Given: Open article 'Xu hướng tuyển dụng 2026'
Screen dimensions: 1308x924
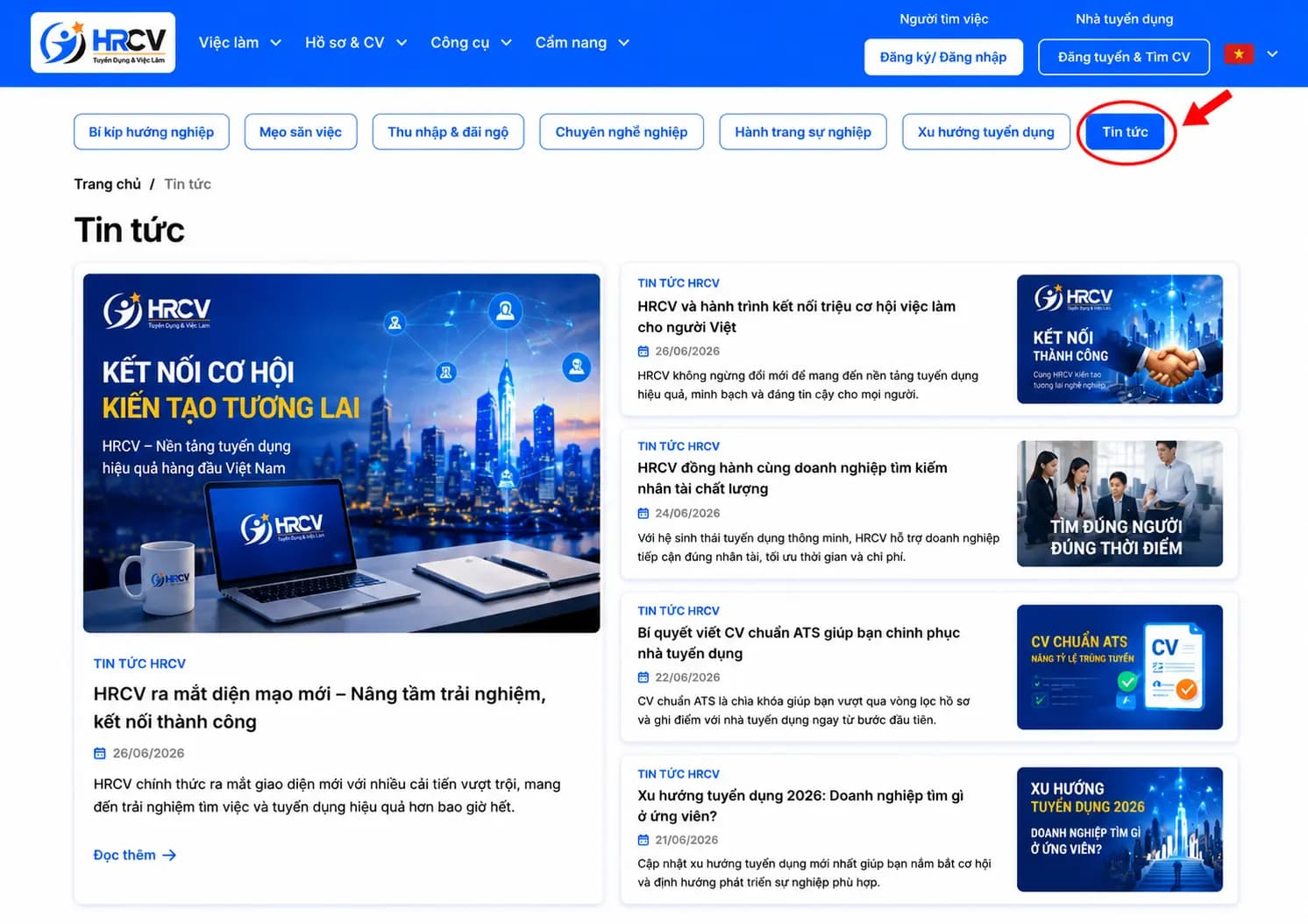Looking at the screenshot, I should [x=800, y=806].
